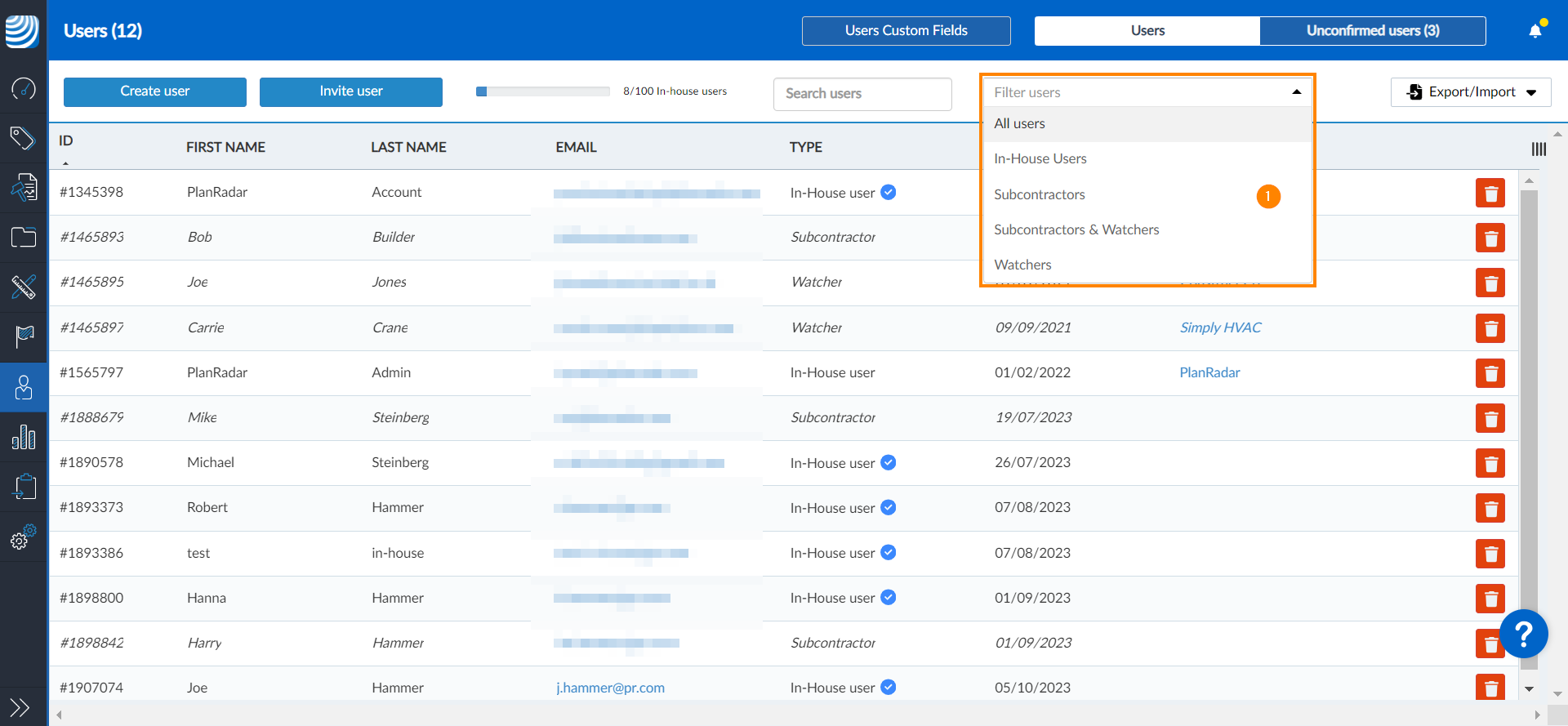
Task: Open the Tickets tag icon in sidebar
Action: point(24,138)
